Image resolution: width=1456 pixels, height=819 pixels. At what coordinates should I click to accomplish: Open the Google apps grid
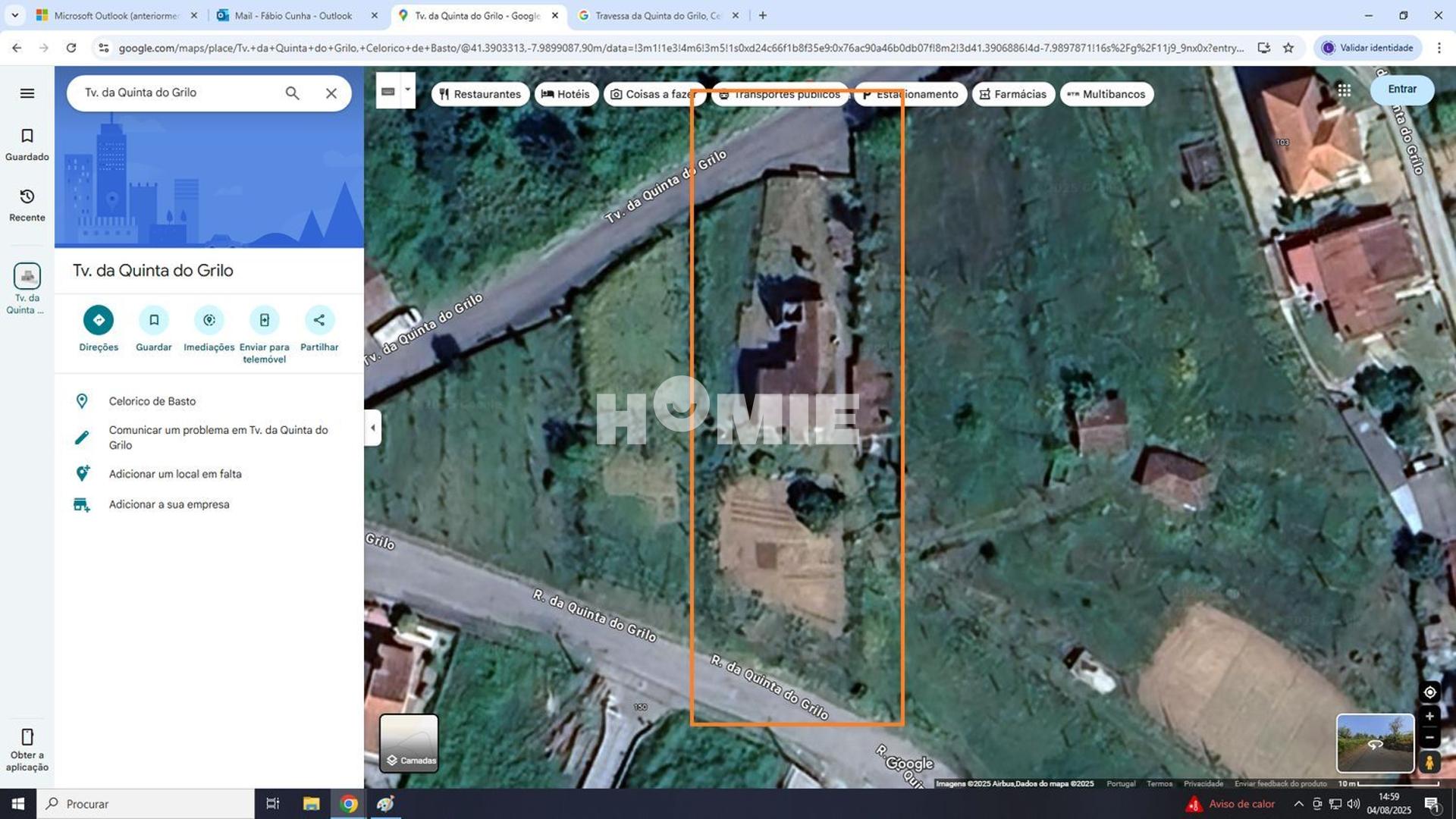pyautogui.click(x=1345, y=90)
